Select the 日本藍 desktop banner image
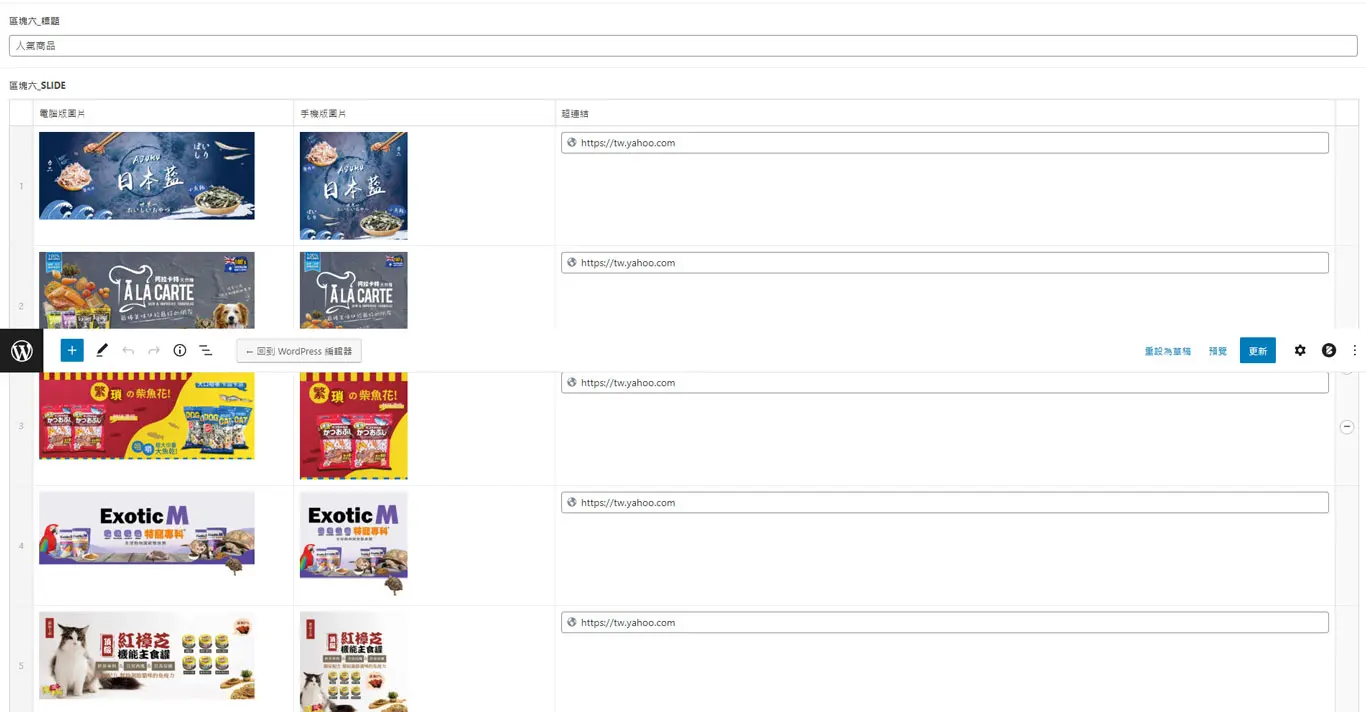 (x=147, y=176)
